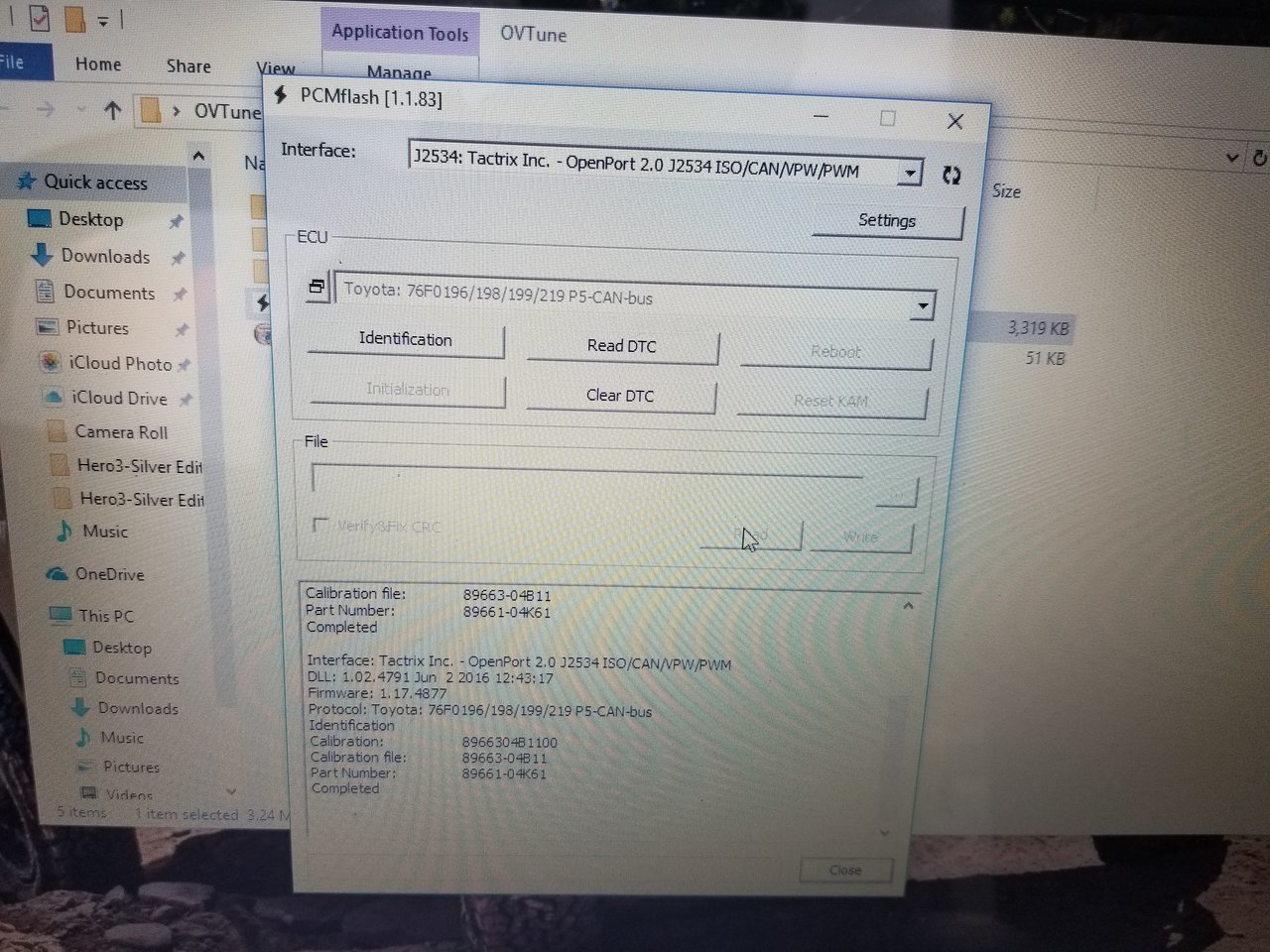Screen dimensions: 1270x952
Task: Open Desktop under This PC
Action: [x=122, y=648]
